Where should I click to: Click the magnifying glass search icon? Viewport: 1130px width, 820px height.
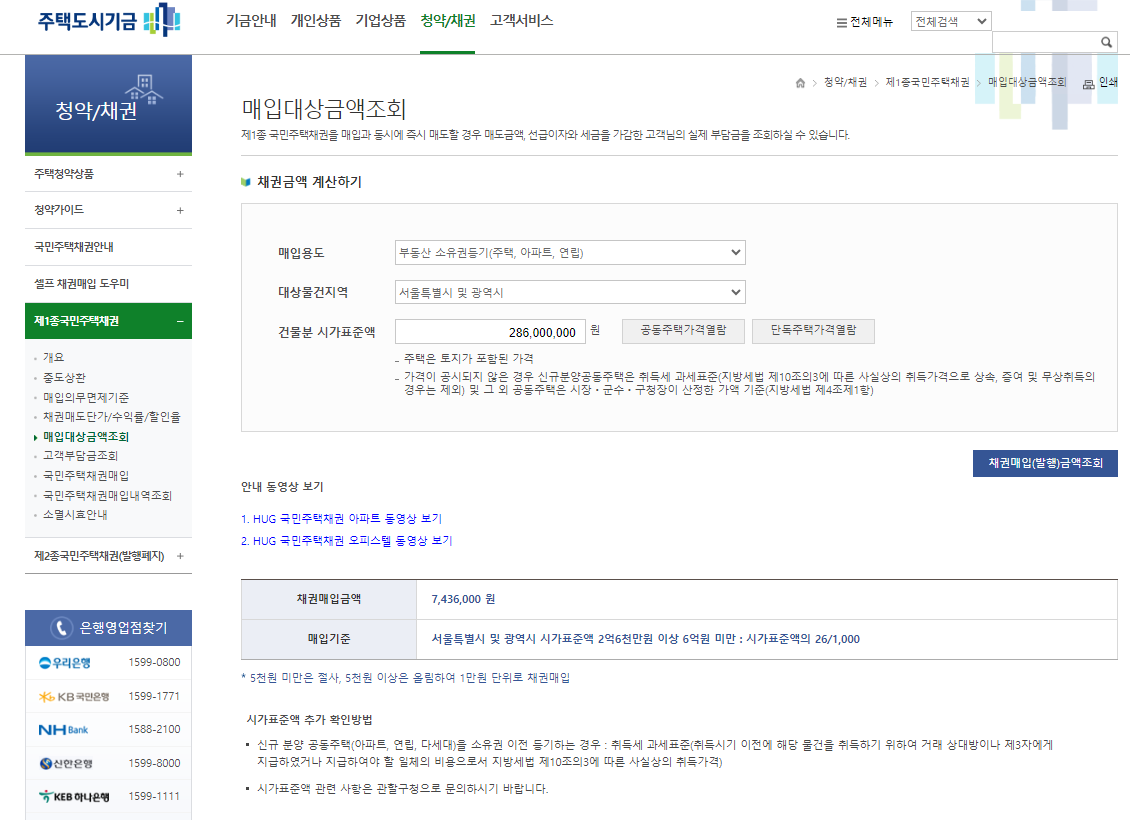1106,42
